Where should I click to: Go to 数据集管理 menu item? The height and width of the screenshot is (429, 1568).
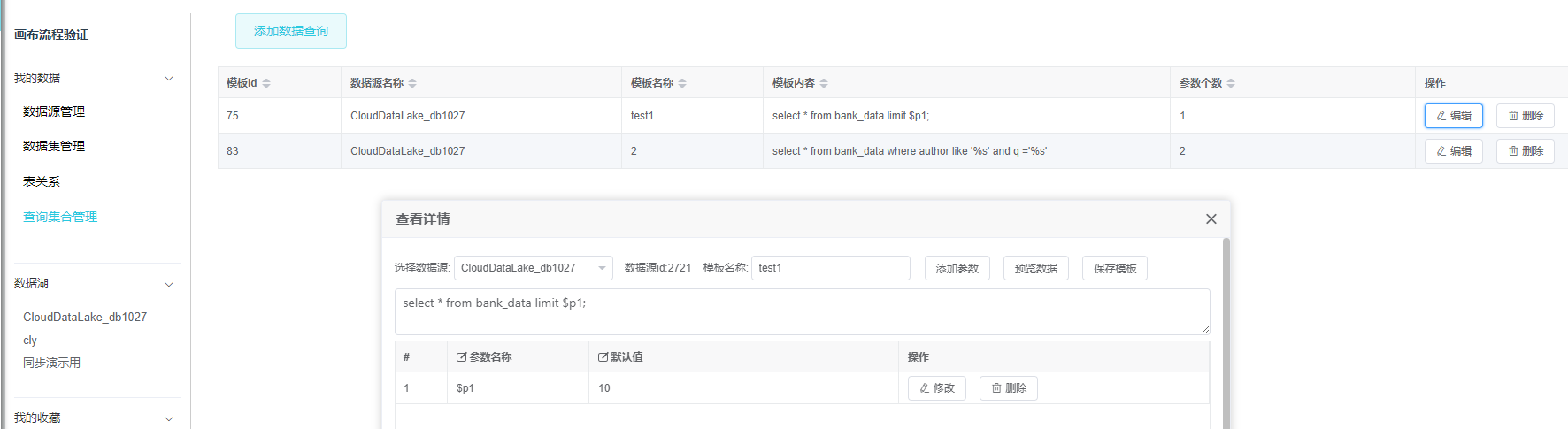pyautogui.click(x=54, y=146)
